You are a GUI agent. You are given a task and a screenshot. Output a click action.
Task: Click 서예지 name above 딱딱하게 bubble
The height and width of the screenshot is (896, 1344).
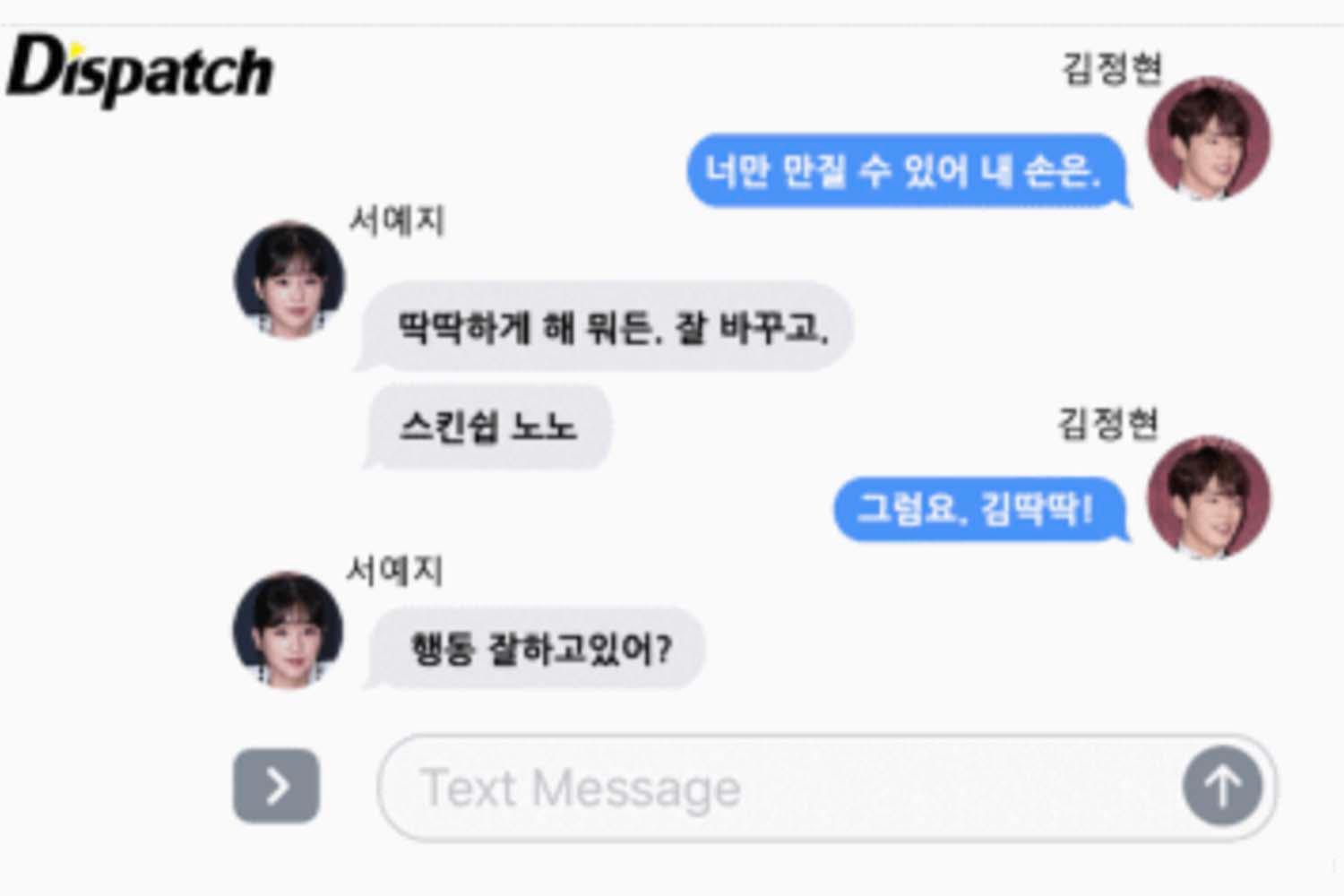pos(397,220)
